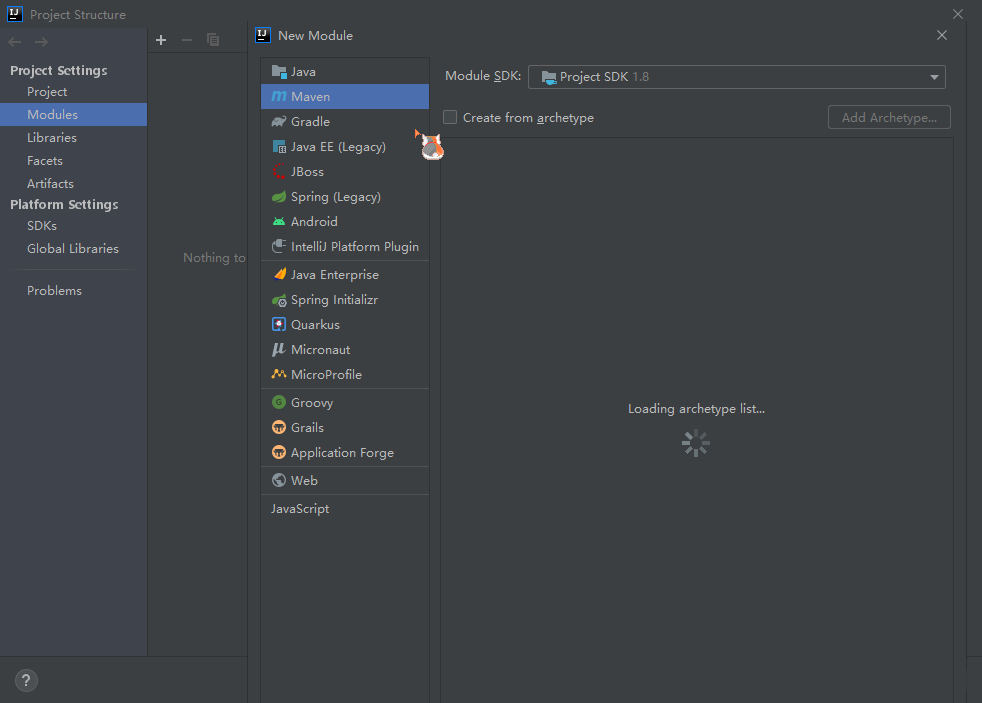Click the Spring Initializr icon
Screen dimensions: 982x703
(279, 300)
